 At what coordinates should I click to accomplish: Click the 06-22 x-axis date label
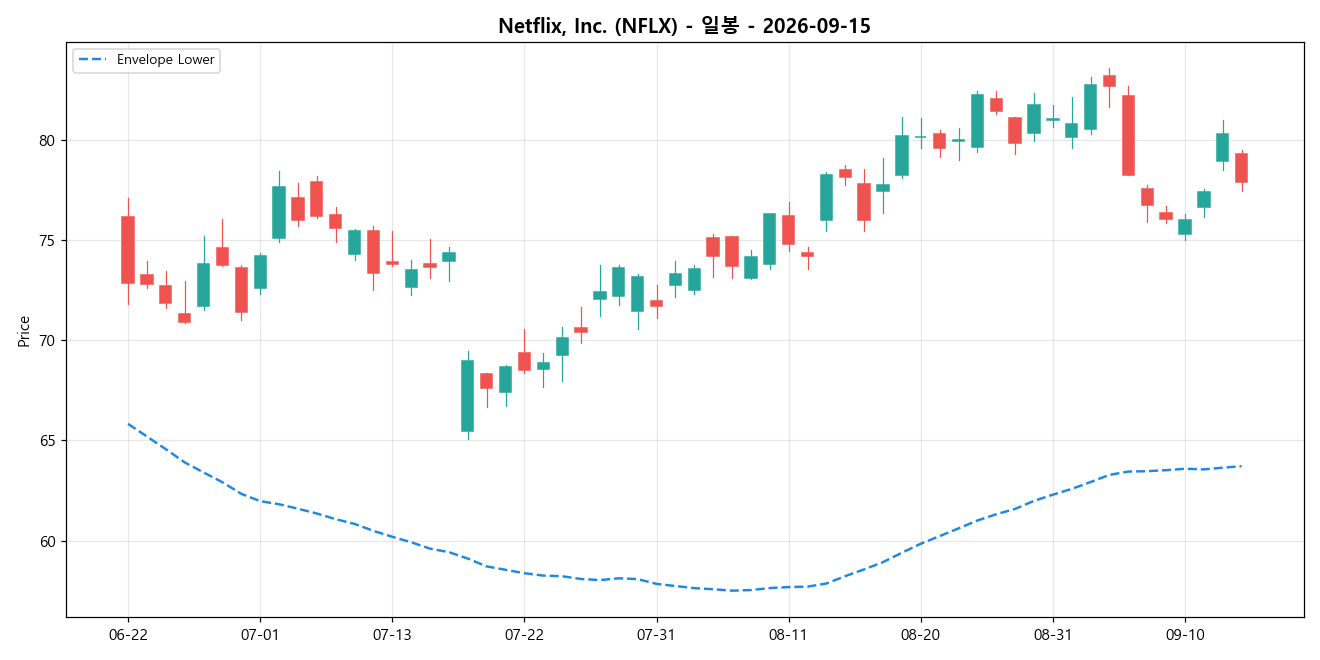(128, 636)
